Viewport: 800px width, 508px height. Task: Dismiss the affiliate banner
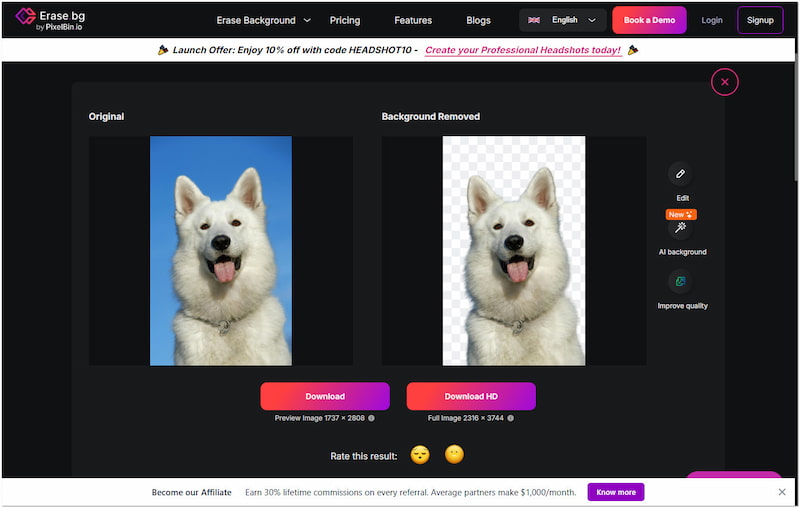(x=782, y=492)
